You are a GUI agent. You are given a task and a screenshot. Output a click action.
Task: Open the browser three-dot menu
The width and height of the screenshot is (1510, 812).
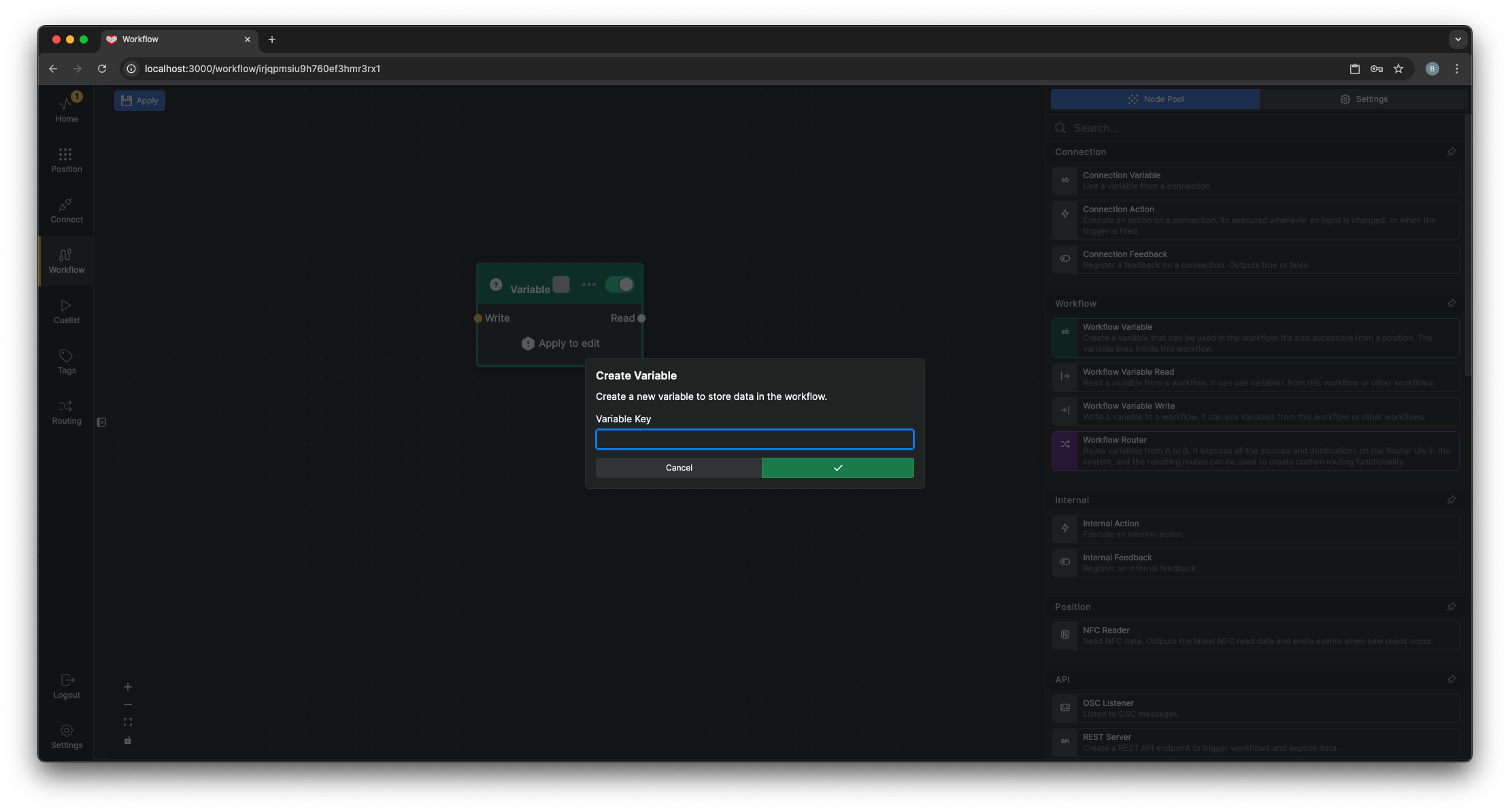coord(1457,69)
